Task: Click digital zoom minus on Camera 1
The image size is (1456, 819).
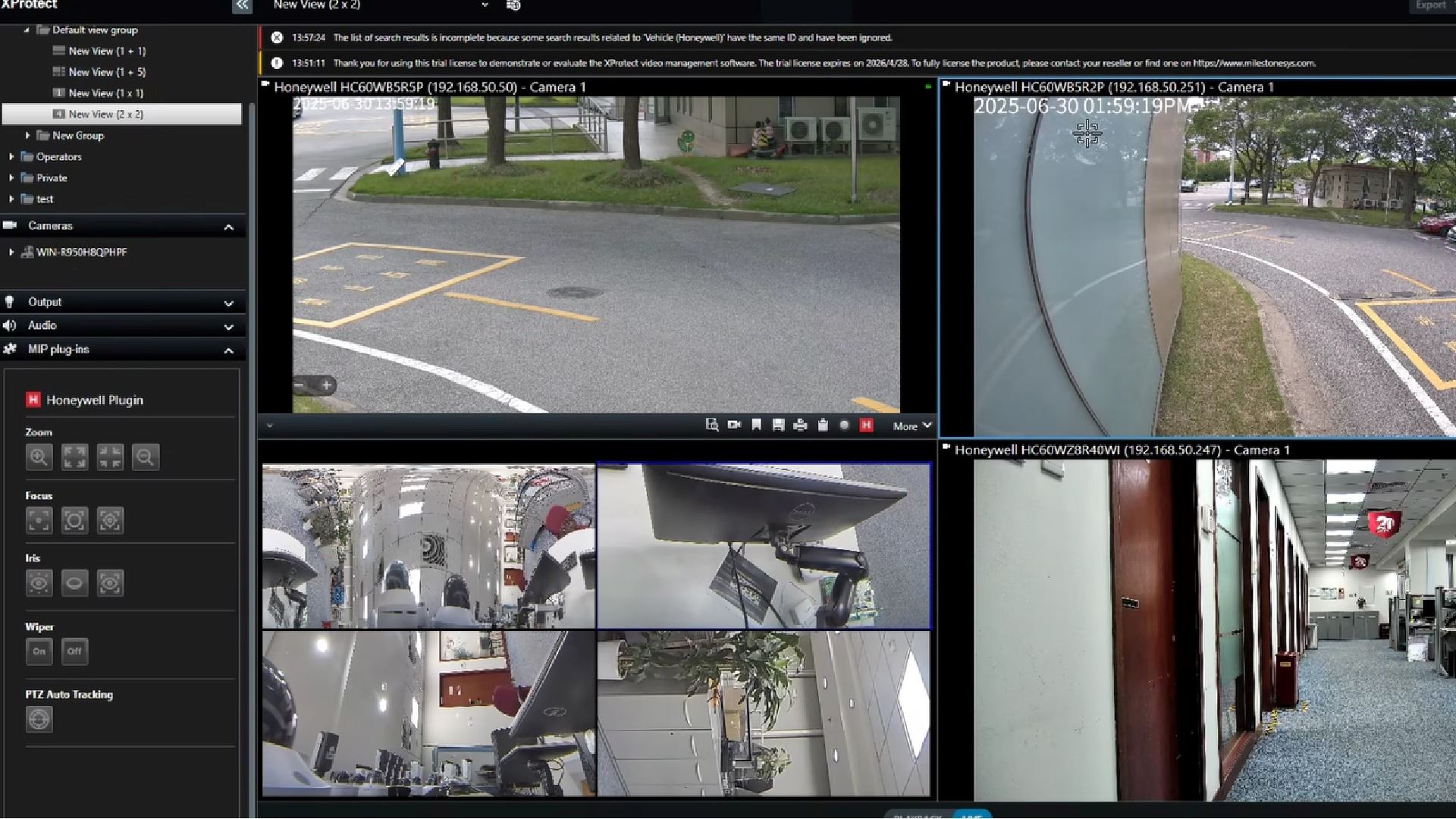Action: pyautogui.click(x=300, y=385)
